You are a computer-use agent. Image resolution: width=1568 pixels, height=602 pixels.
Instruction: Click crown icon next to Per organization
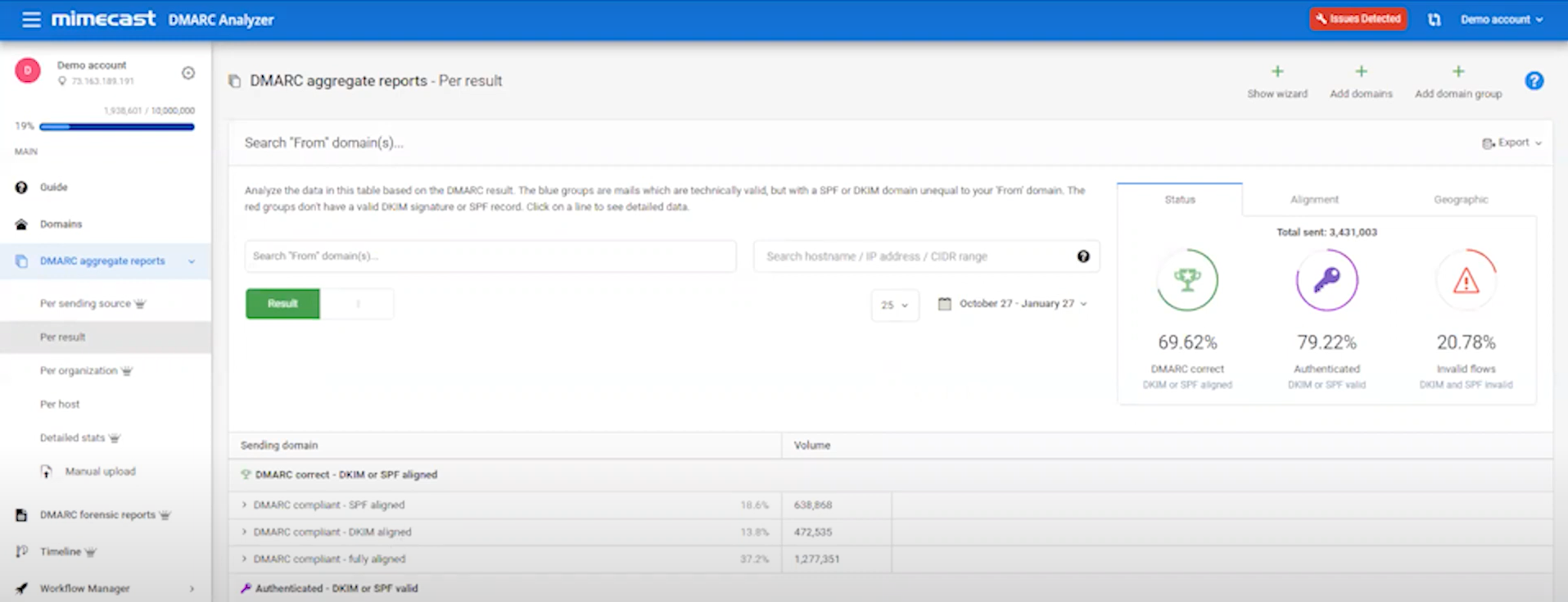click(127, 371)
